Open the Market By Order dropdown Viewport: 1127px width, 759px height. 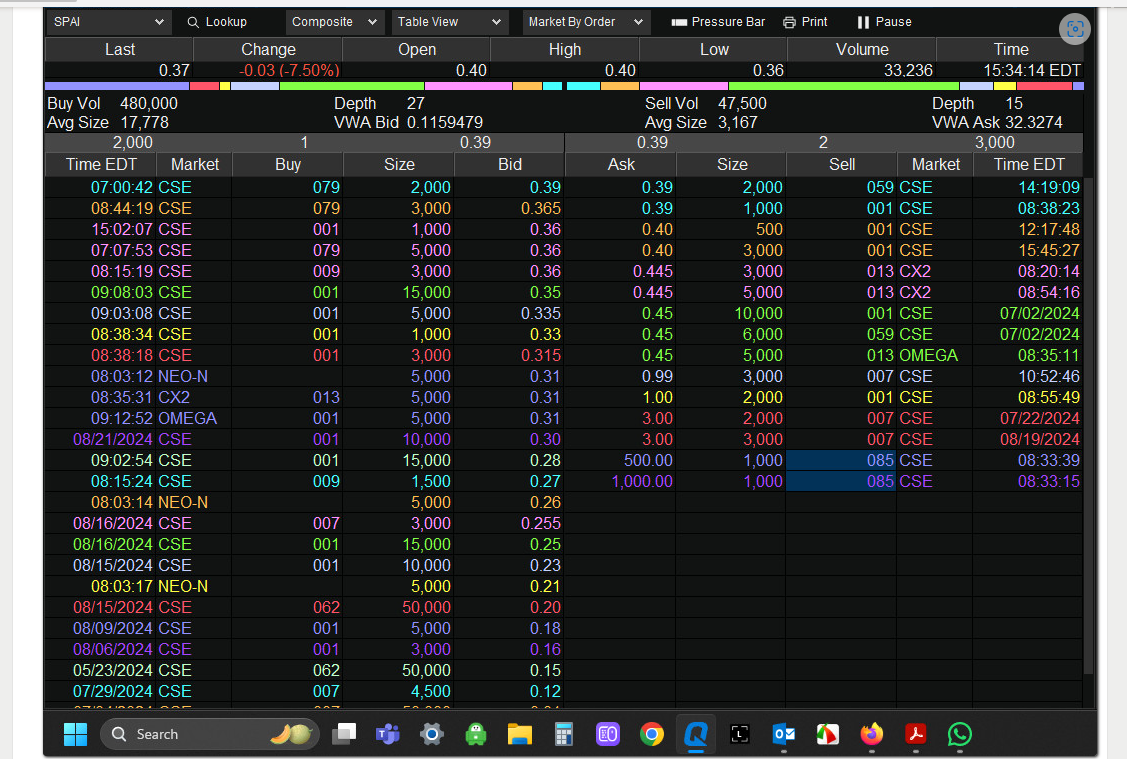[x=586, y=22]
